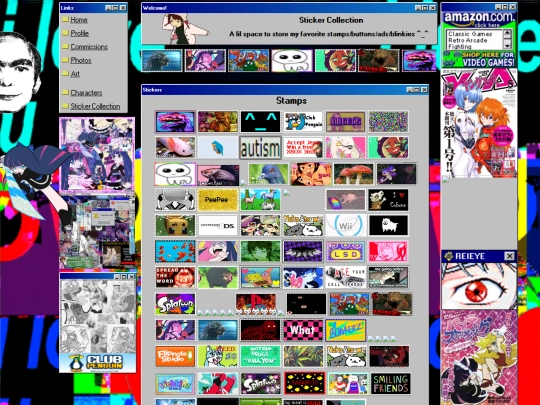Select the Club Penguin stamp
Viewport: 540px width, 405px height.
303,122
